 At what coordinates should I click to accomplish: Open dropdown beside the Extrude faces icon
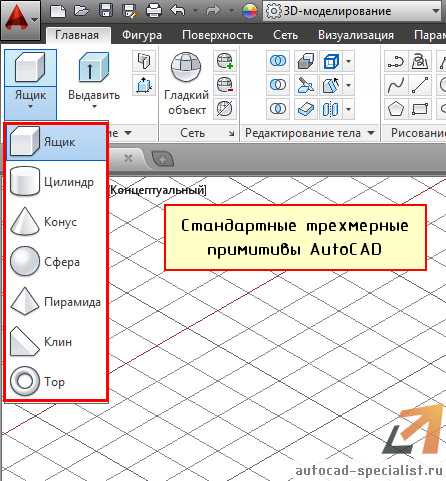348,85
